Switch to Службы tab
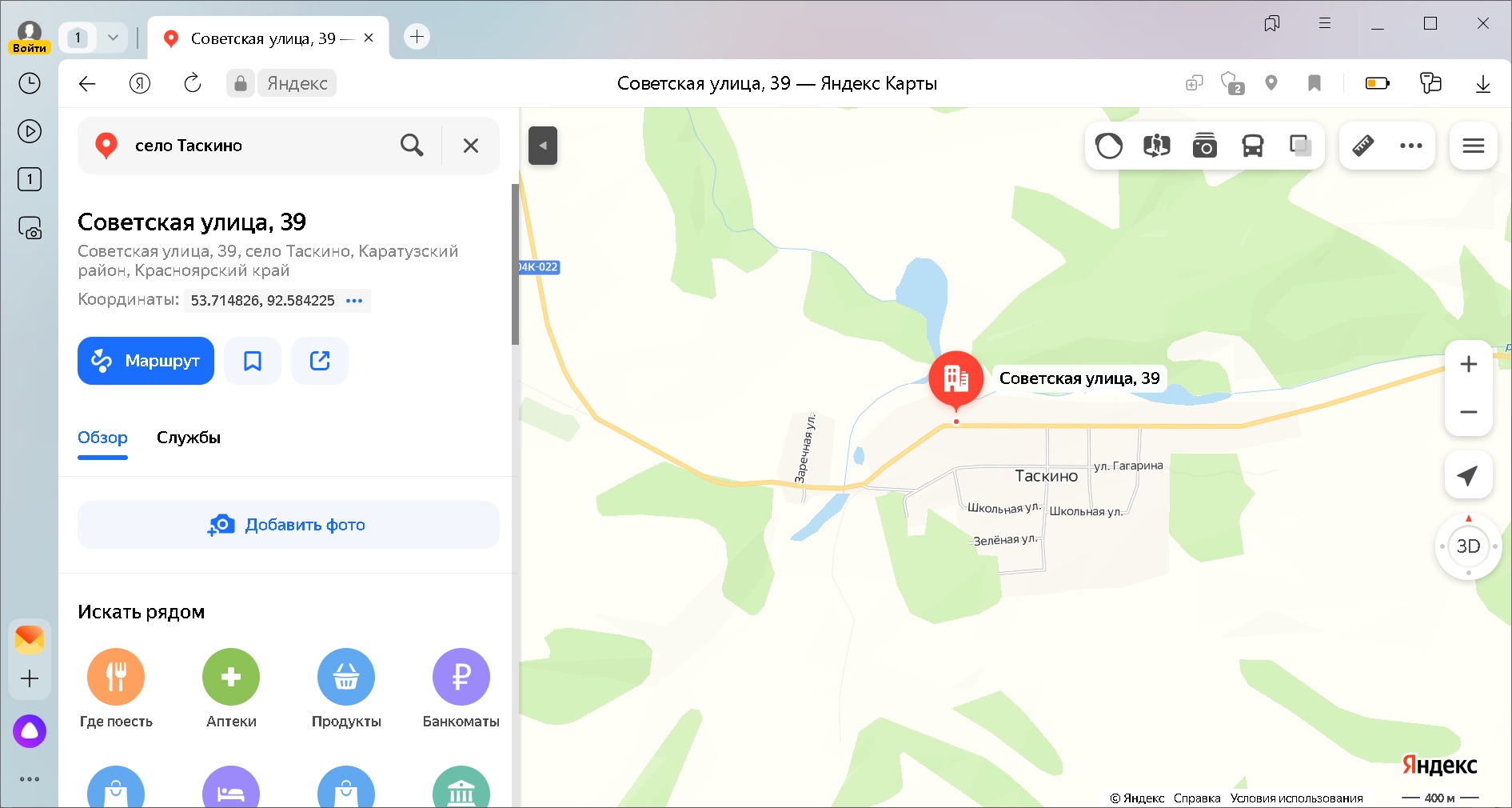1512x808 pixels. (x=189, y=438)
